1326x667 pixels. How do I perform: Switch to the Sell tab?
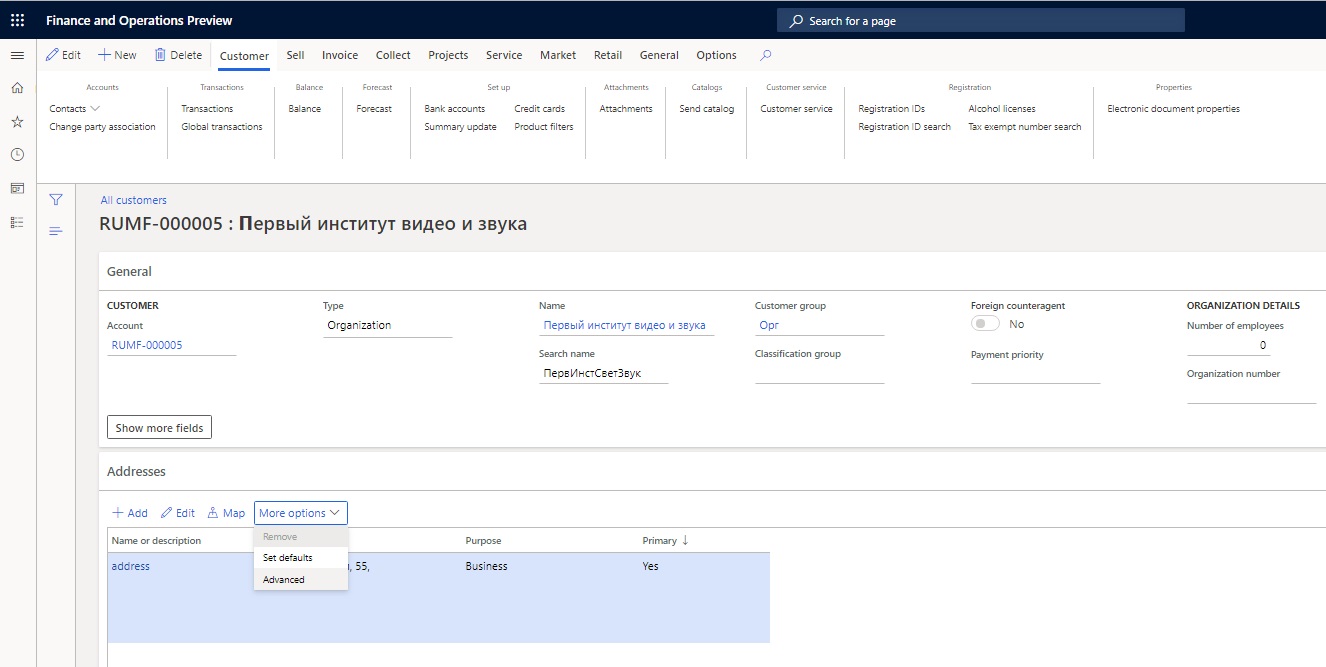point(294,55)
